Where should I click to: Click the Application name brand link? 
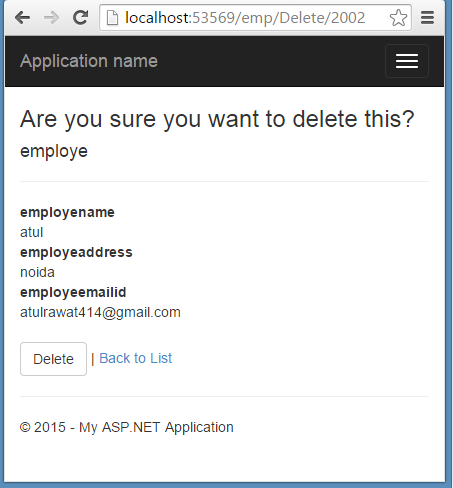pos(89,61)
